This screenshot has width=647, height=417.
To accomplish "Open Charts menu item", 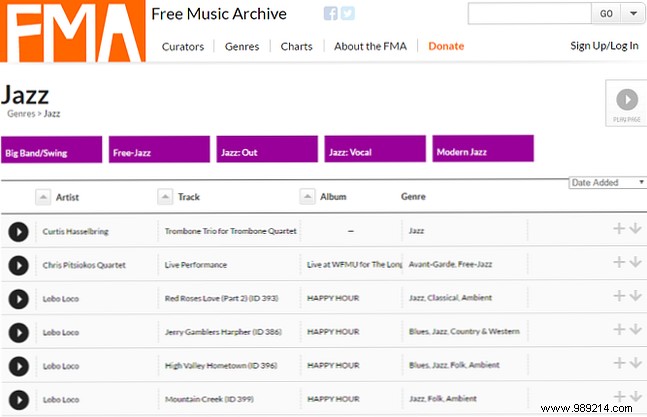I will pyautogui.click(x=296, y=47).
